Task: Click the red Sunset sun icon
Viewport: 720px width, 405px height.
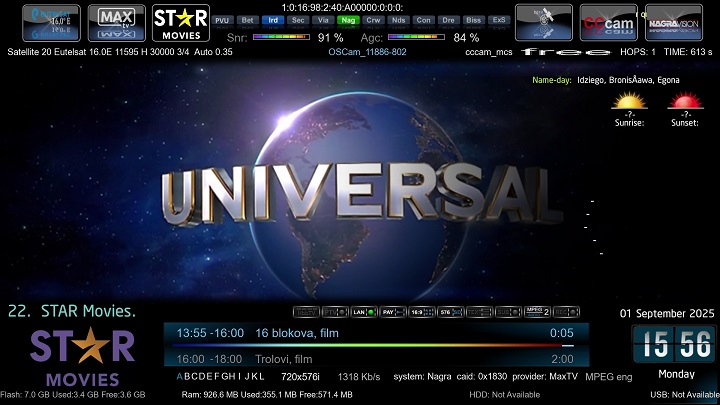Action: pos(686,100)
